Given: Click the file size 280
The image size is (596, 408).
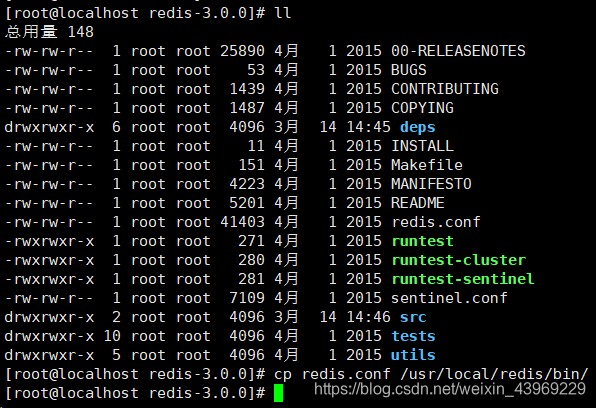Looking at the screenshot, I should [251, 260].
